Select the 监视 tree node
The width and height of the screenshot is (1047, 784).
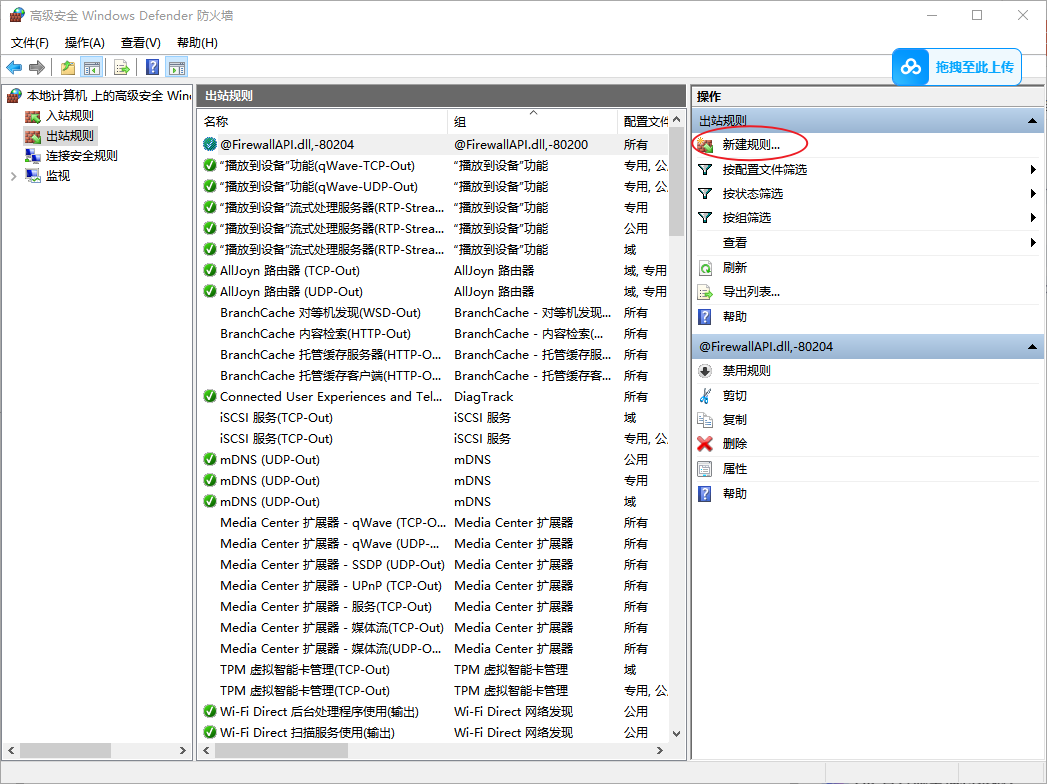(57, 176)
